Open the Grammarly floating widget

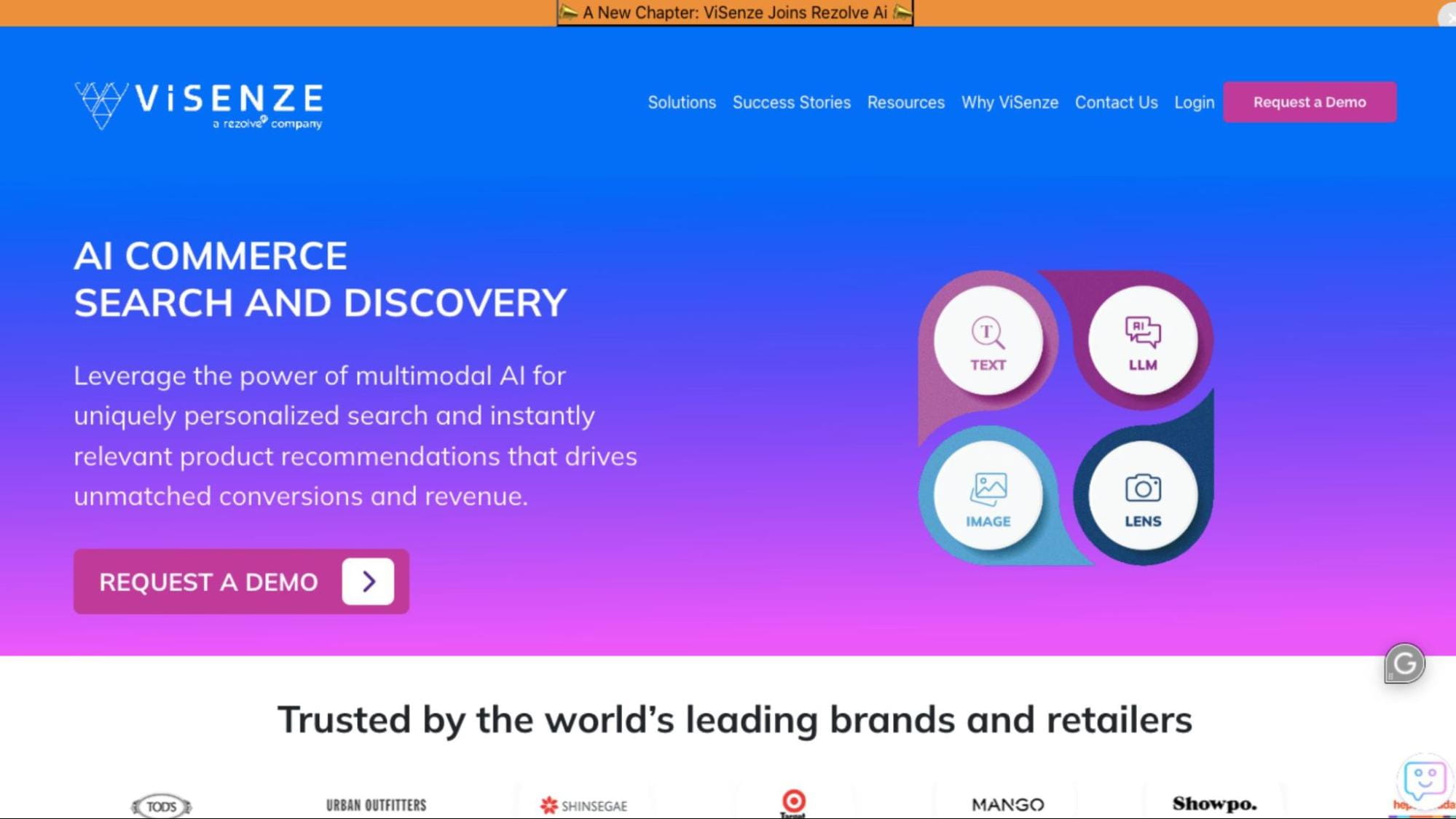(x=1404, y=663)
